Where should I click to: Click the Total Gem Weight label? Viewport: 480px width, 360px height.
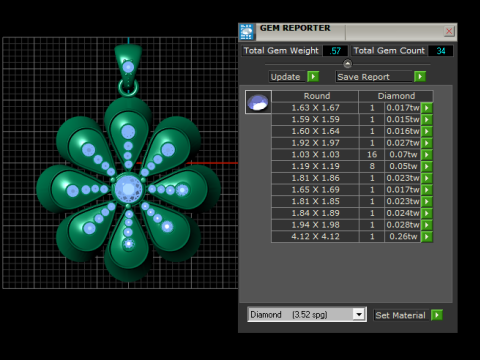coord(281,51)
